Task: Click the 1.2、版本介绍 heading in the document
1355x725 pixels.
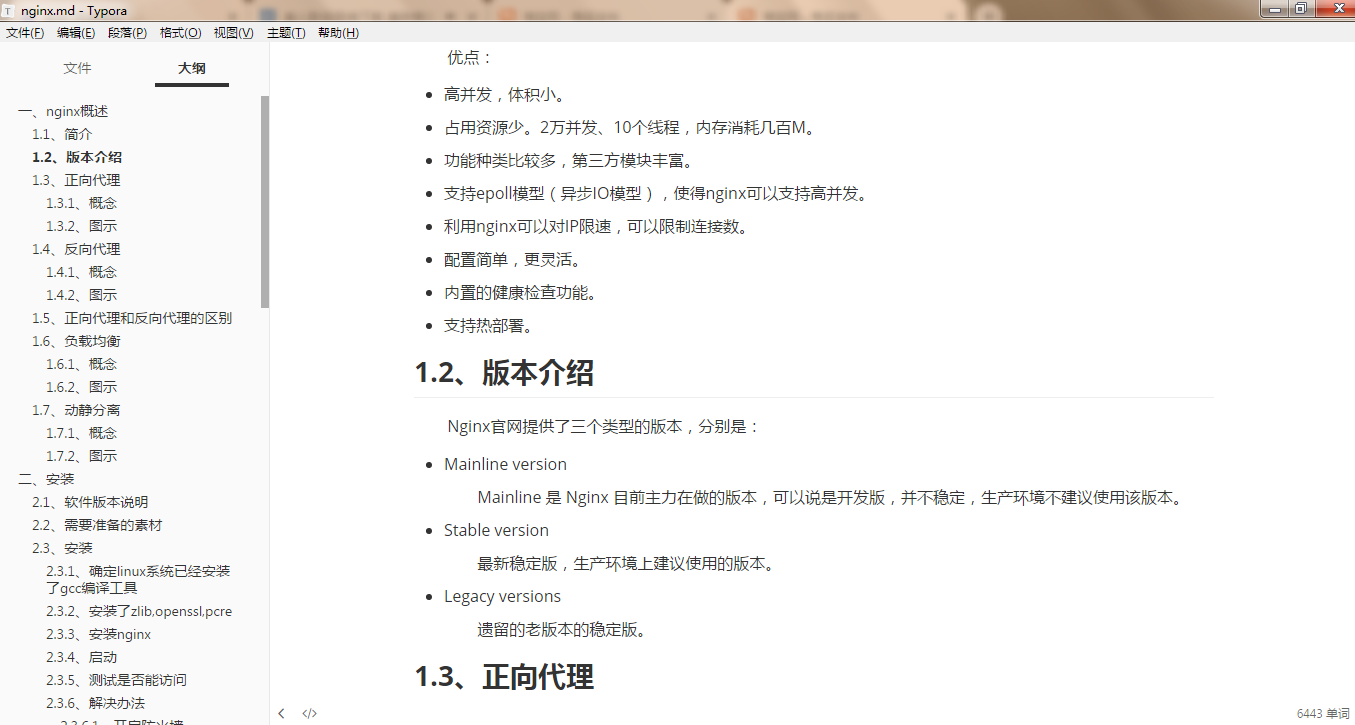Action: [504, 373]
